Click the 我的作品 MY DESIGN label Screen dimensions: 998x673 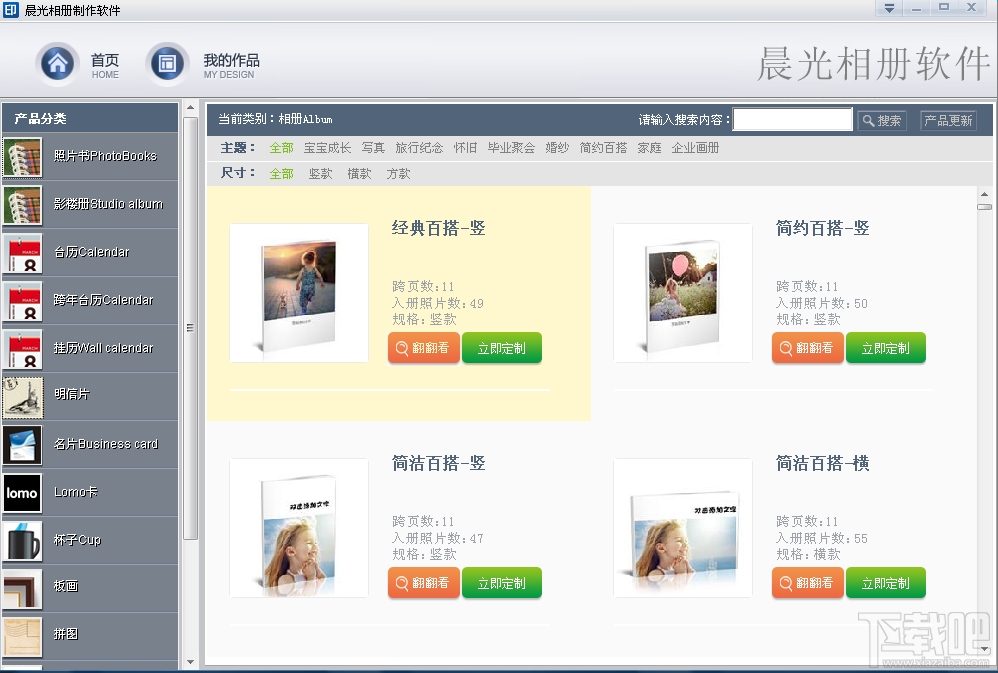[232, 66]
